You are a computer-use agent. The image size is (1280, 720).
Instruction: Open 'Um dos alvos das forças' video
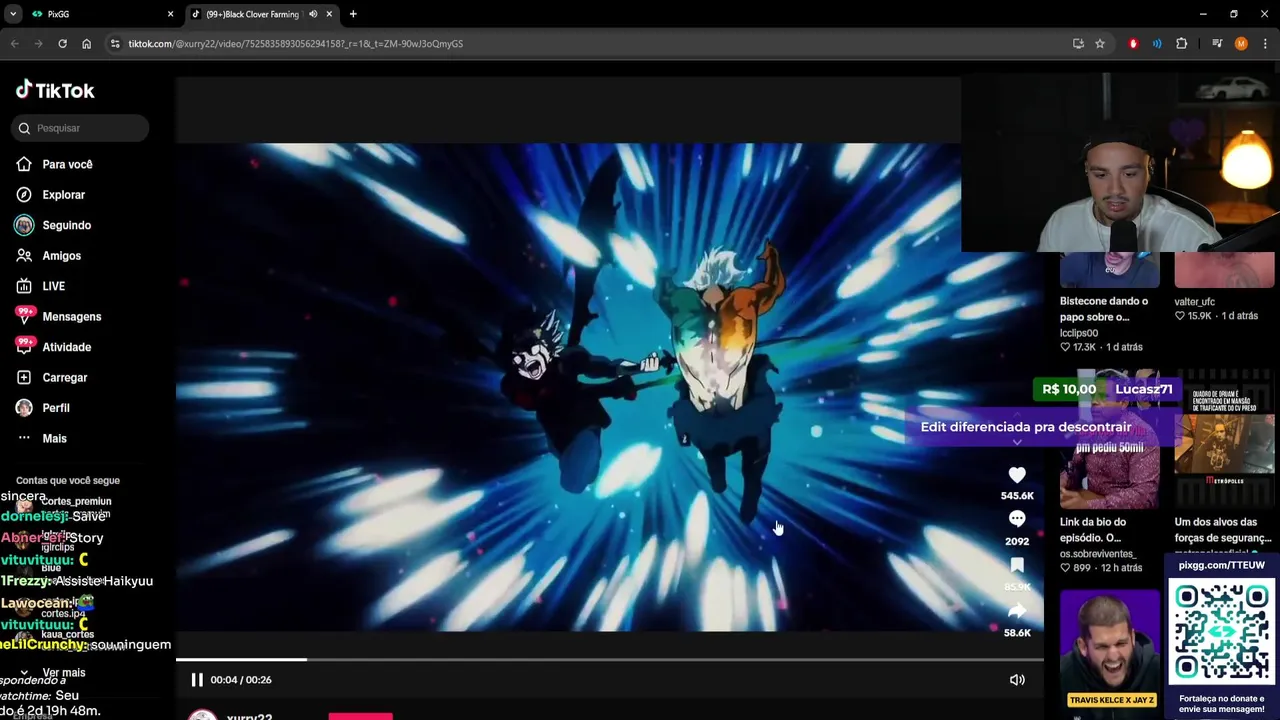pos(1224,440)
